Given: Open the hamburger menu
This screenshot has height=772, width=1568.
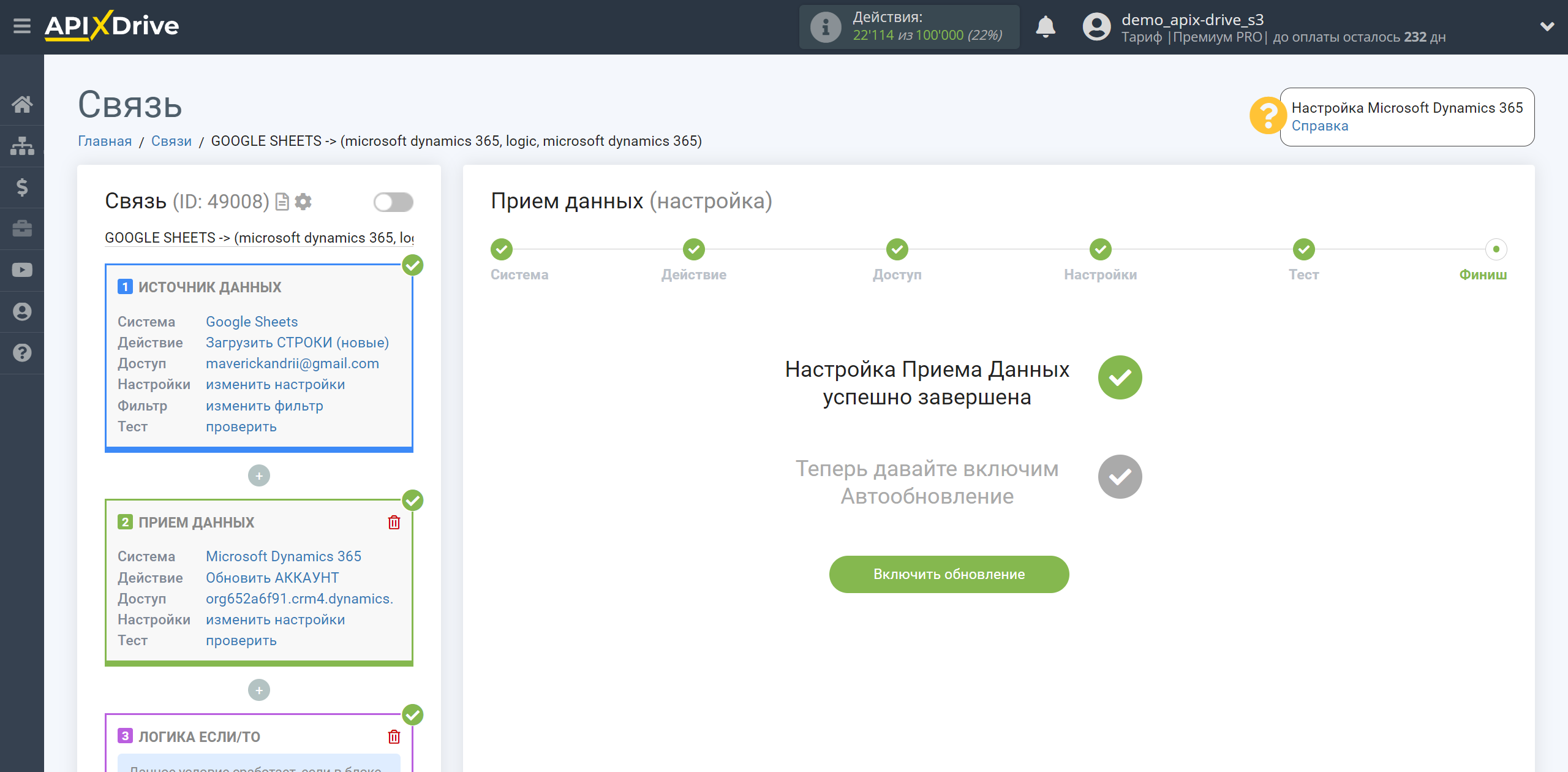Looking at the screenshot, I should click(x=22, y=26).
